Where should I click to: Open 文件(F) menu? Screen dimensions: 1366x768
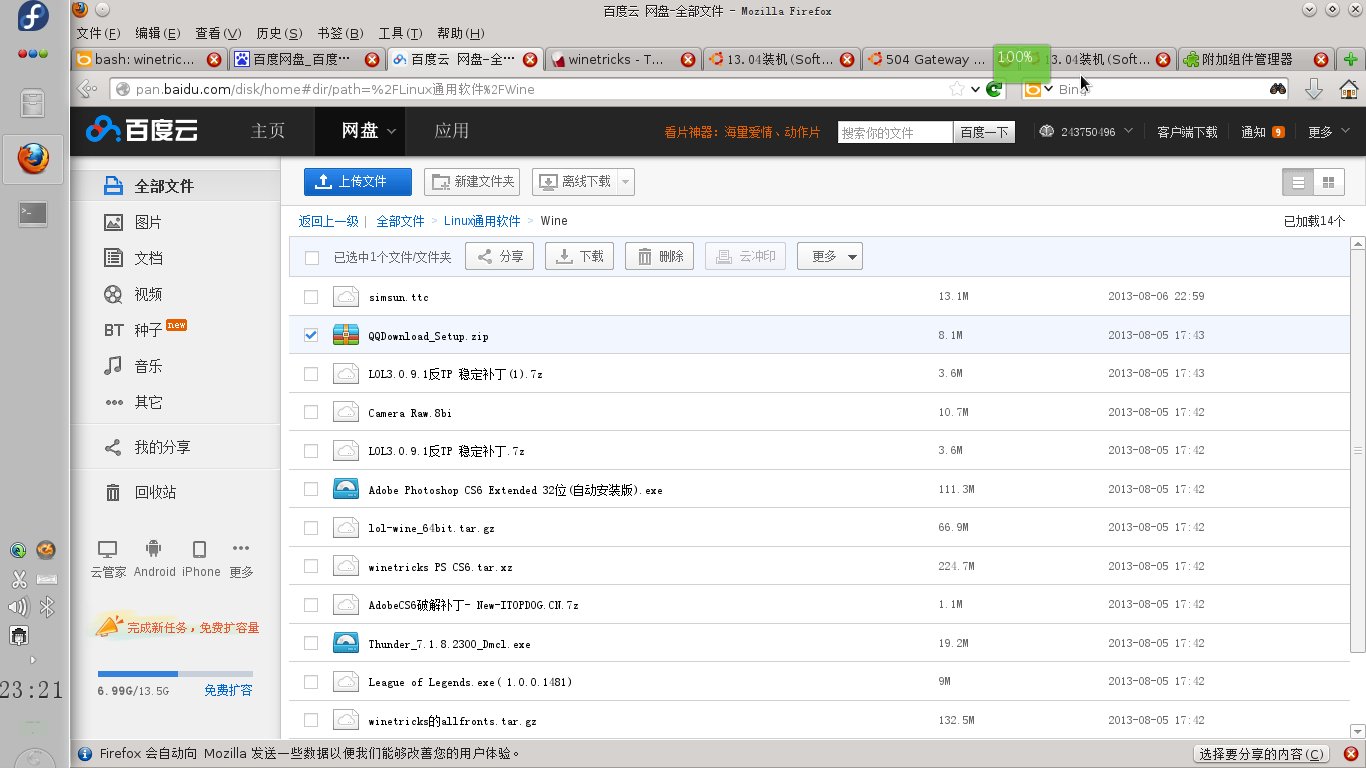click(x=98, y=33)
